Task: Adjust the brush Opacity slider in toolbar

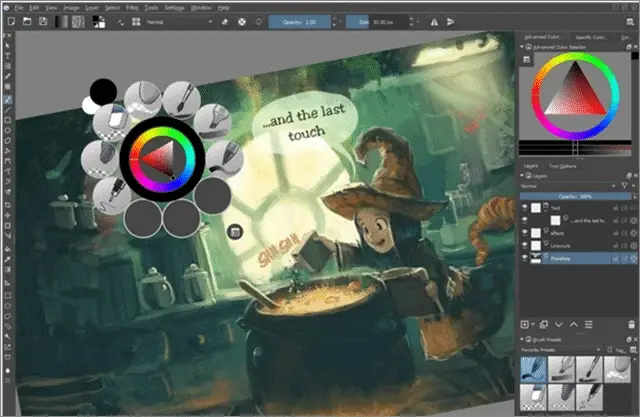Action: click(x=300, y=22)
